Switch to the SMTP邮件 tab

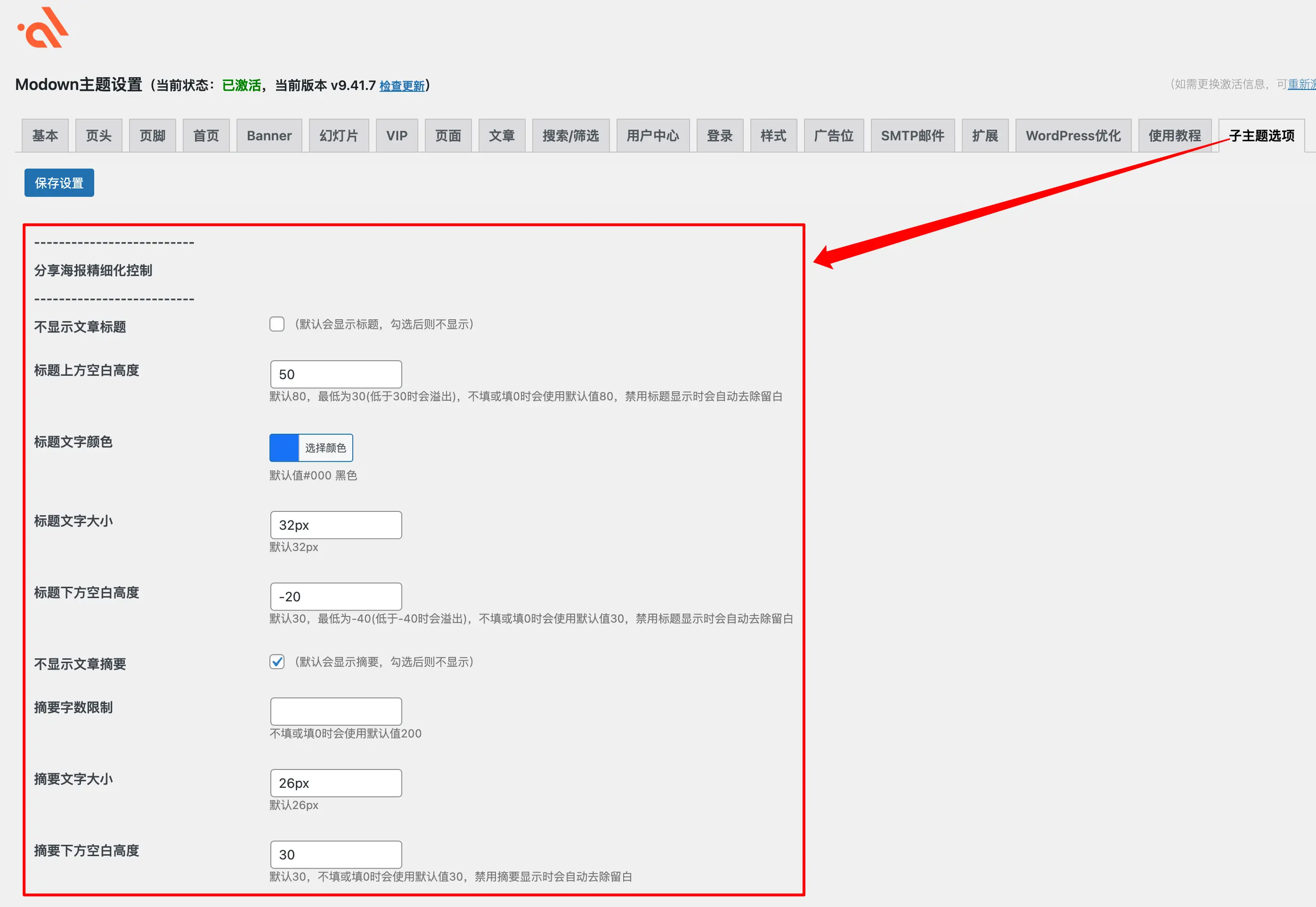coord(912,136)
